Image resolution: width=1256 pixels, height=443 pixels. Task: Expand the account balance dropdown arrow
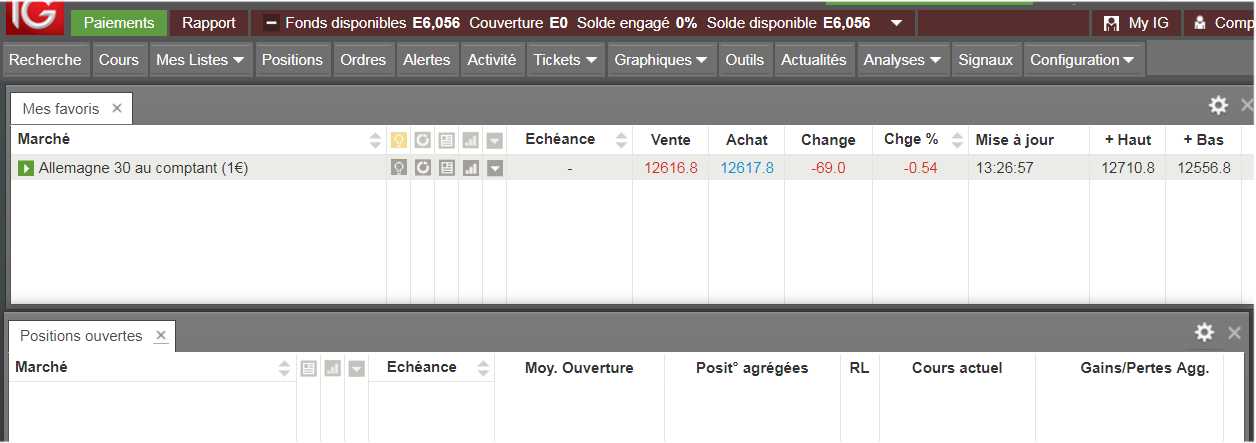tap(896, 23)
